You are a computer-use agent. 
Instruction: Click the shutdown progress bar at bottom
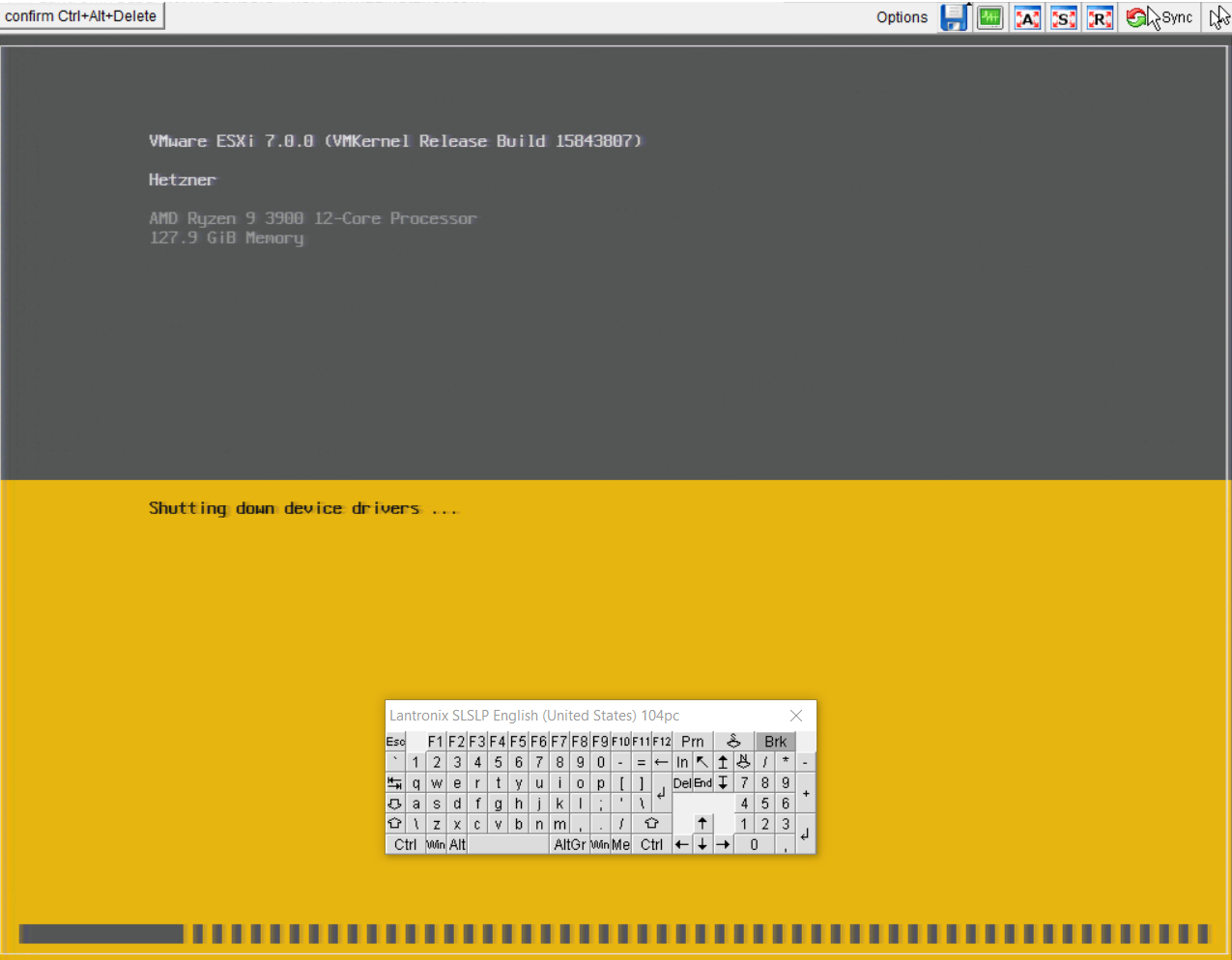pos(614,934)
